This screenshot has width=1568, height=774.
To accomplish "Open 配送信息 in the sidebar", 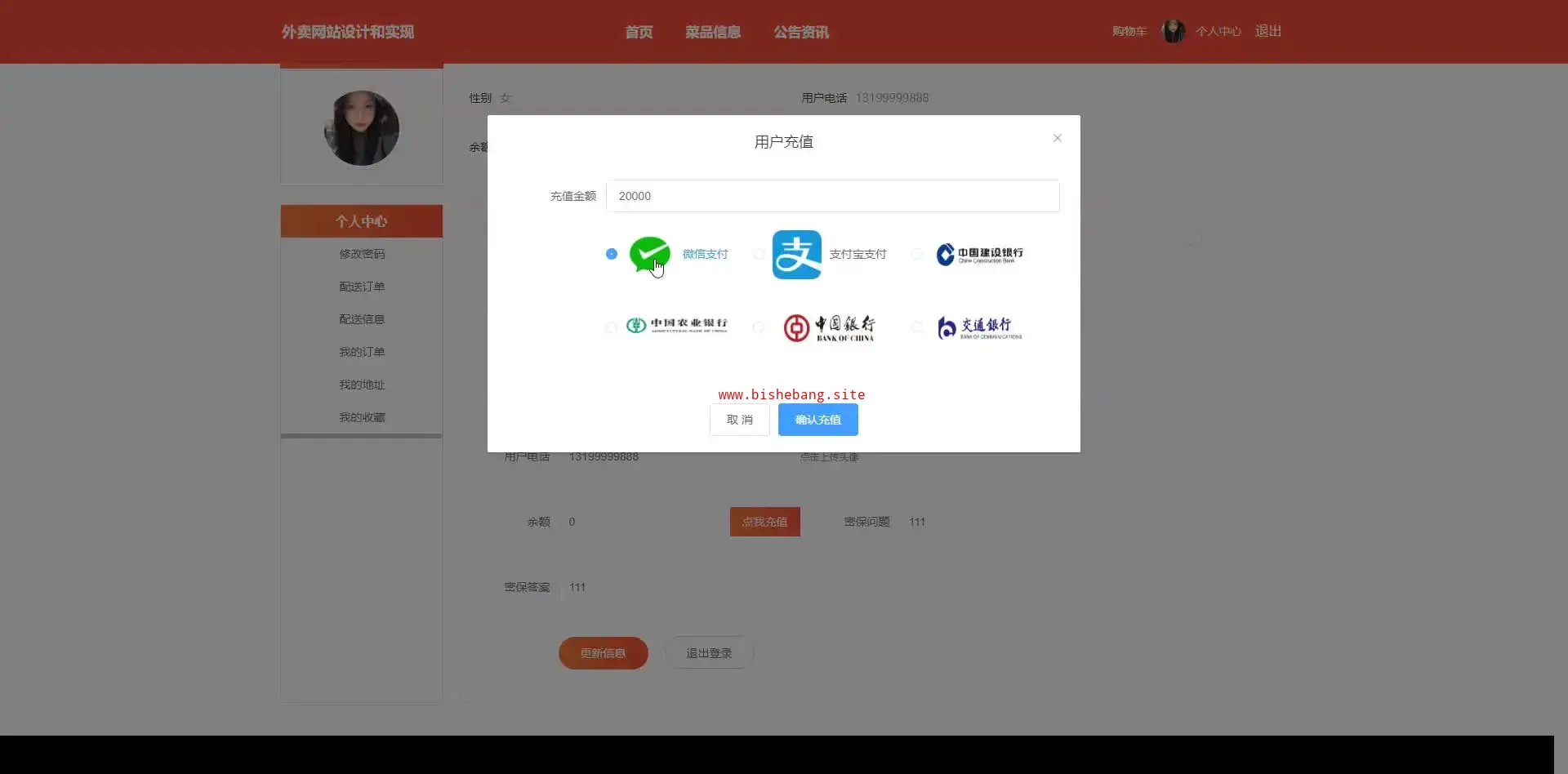I will pyautogui.click(x=362, y=319).
